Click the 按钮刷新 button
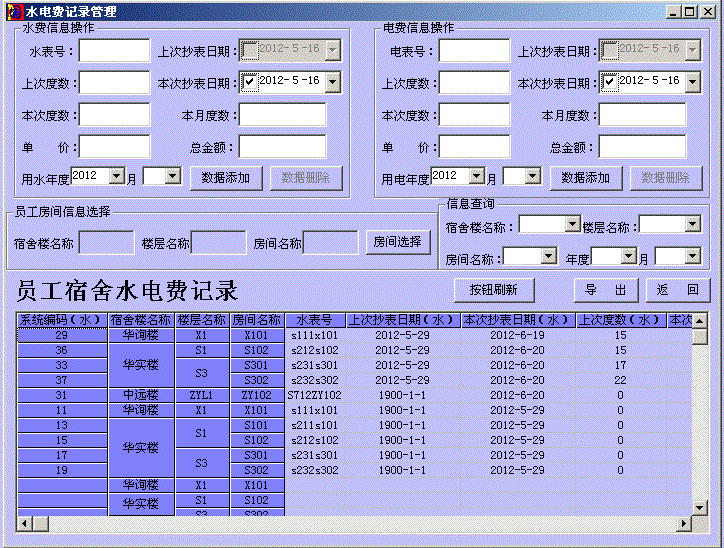The height and width of the screenshot is (548, 724). point(494,290)
